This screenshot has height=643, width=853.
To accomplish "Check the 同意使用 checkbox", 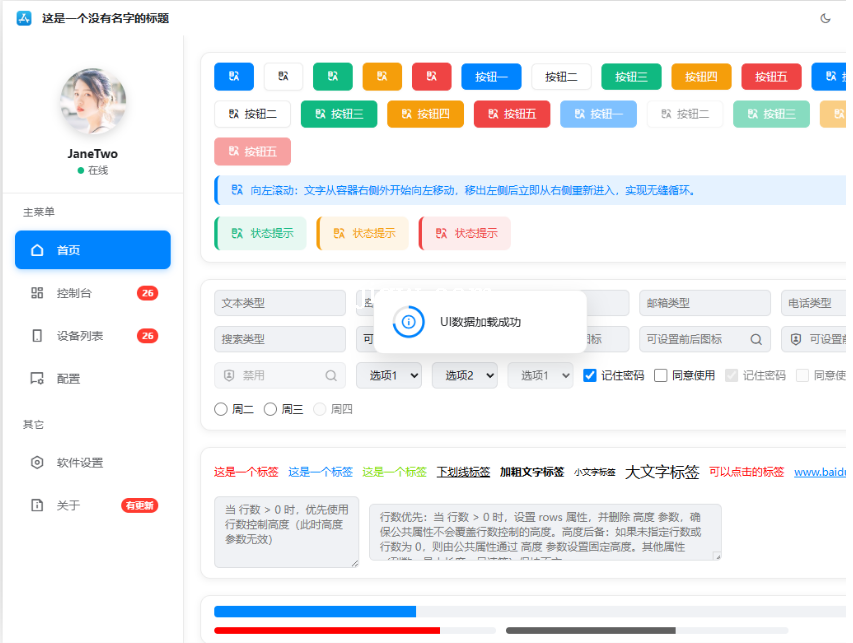I will click(660, 375).
